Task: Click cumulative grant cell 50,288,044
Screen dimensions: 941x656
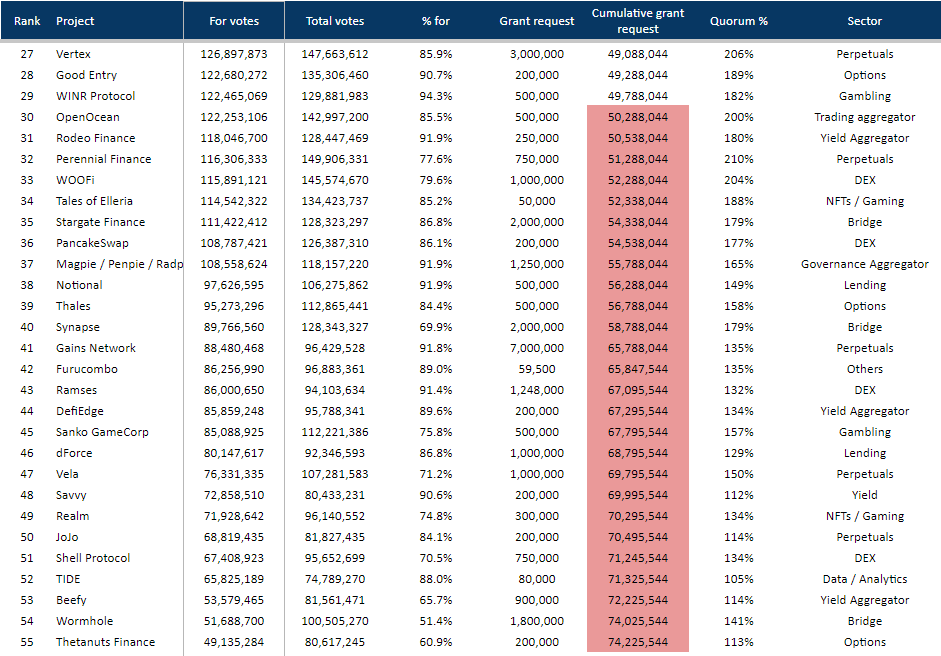Action: click(638, 117)
